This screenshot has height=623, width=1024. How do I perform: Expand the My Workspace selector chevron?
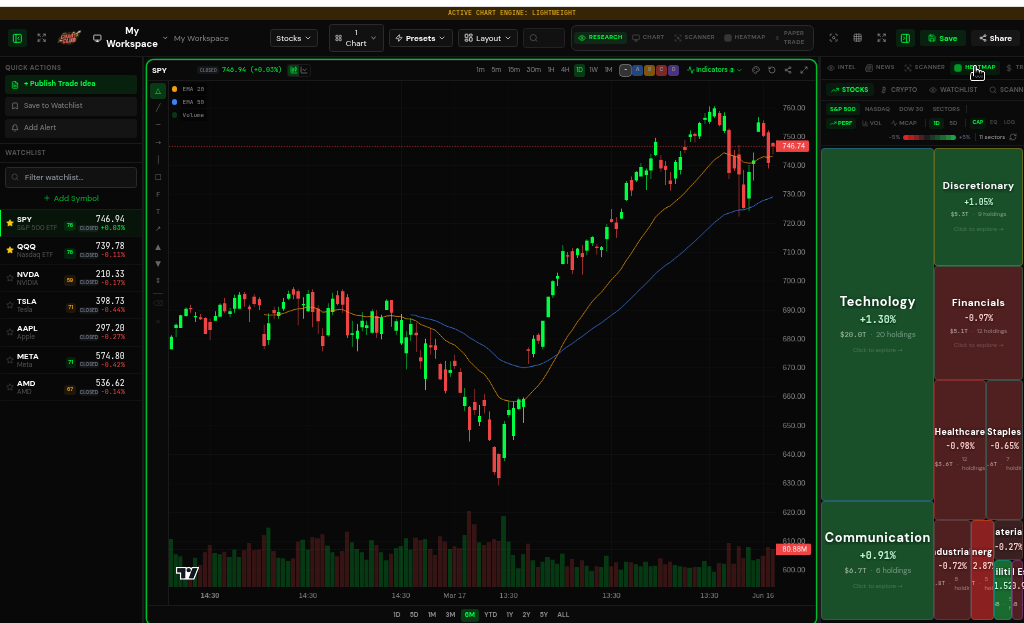165,39
